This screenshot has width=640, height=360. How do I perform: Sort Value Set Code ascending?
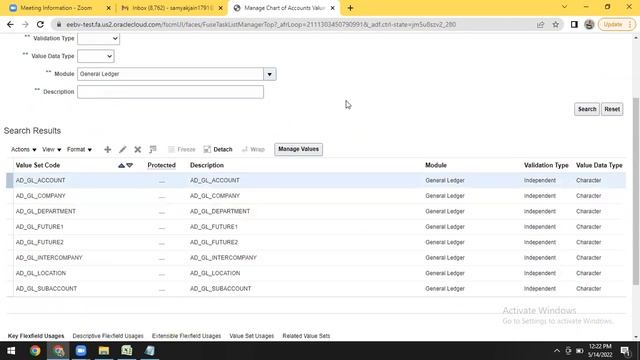121,165
